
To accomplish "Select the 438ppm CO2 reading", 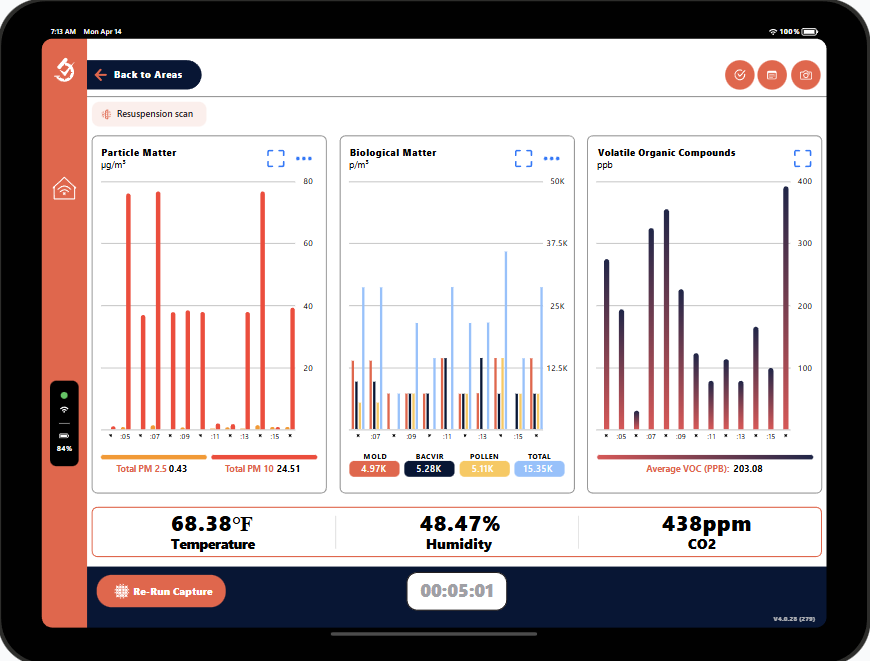I will coord(705,532).
